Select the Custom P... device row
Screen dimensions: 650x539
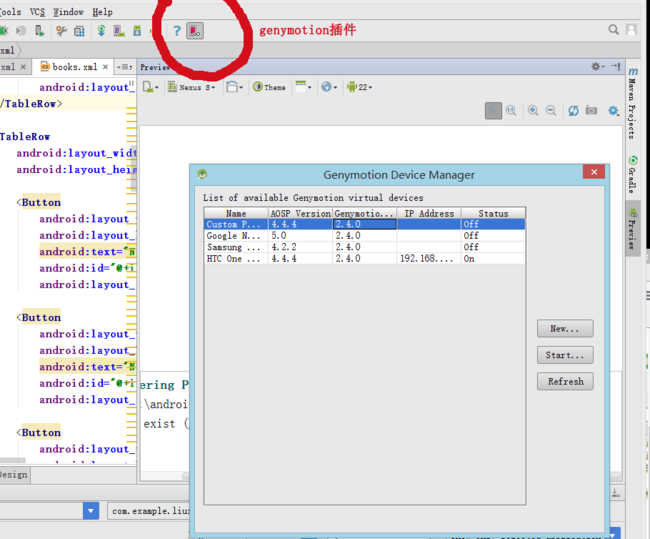[x=365, y=224]
